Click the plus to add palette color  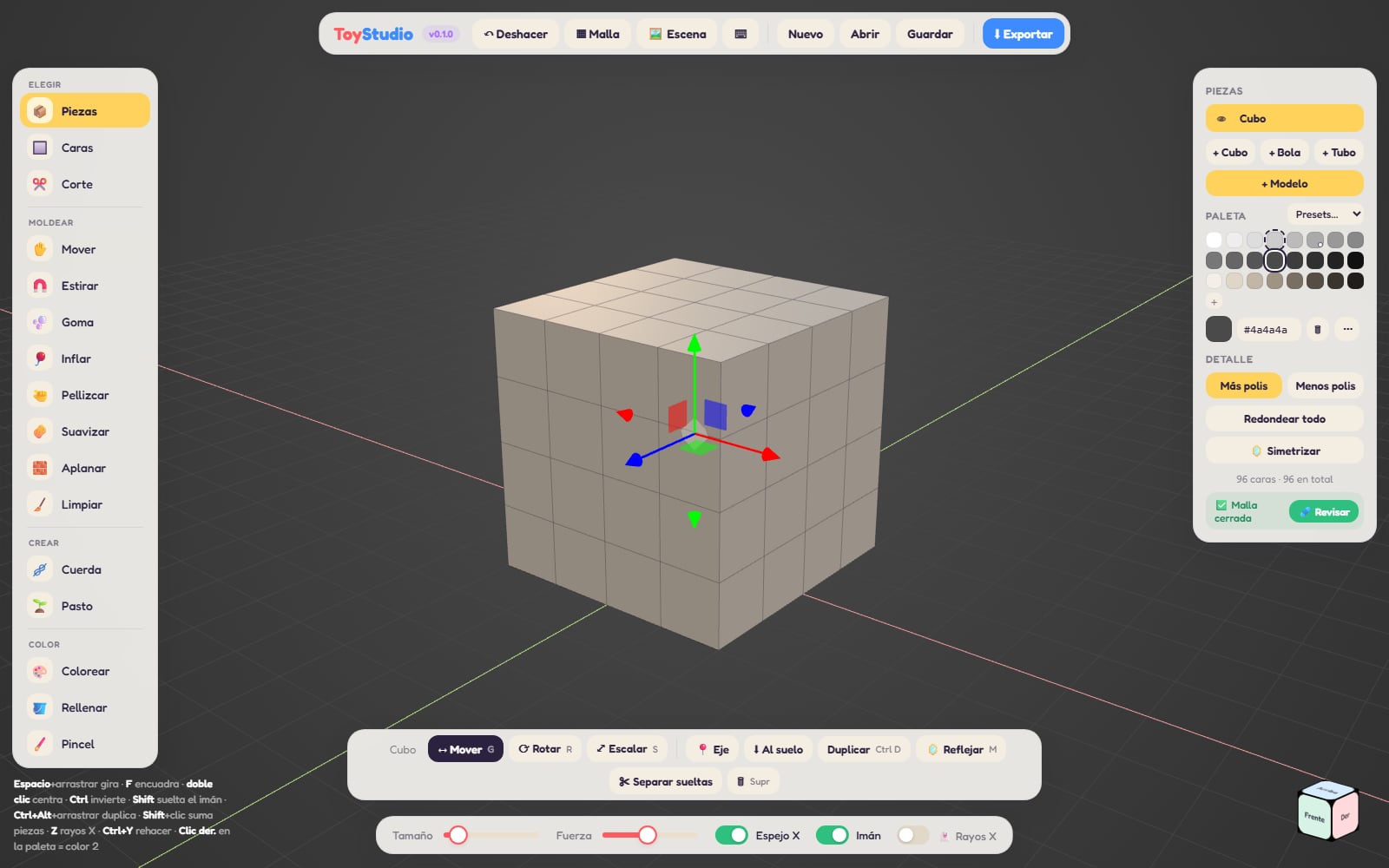1214,301
